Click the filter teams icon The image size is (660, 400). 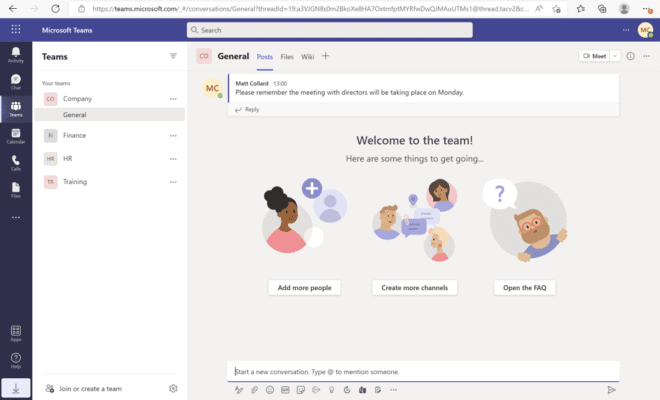tap(173, 56)
